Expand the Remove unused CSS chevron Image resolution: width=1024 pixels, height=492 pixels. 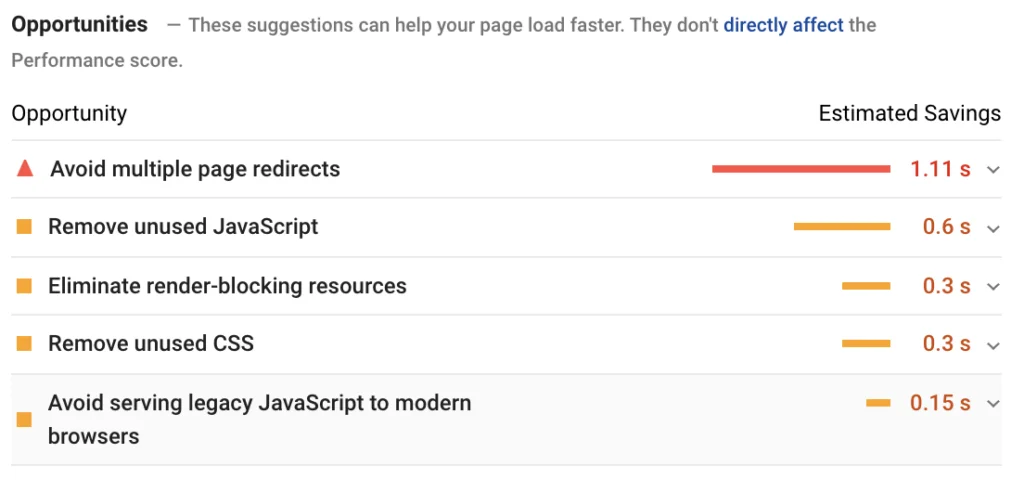coord(993,345)
